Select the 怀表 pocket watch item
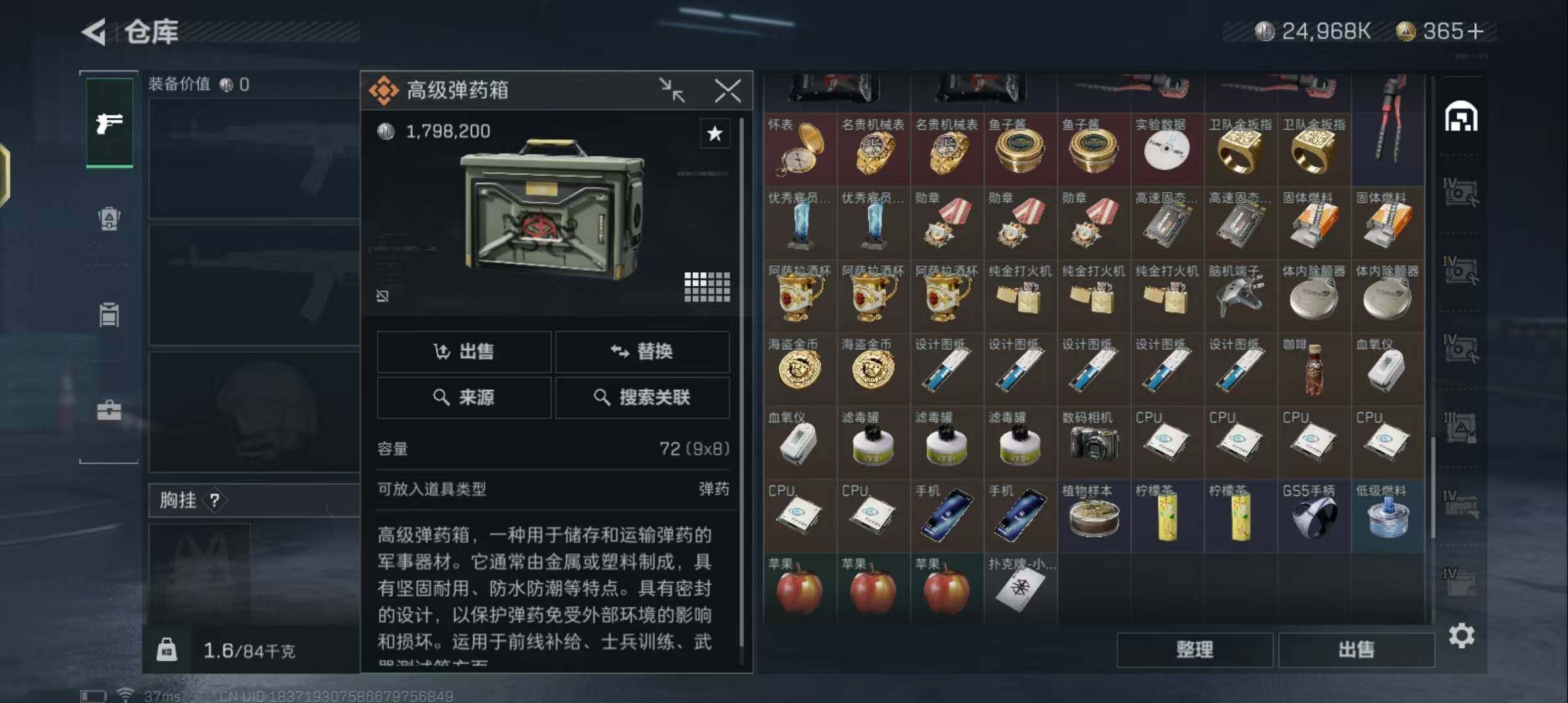Viewport: 1568px width, 703px height. (800, 150)
